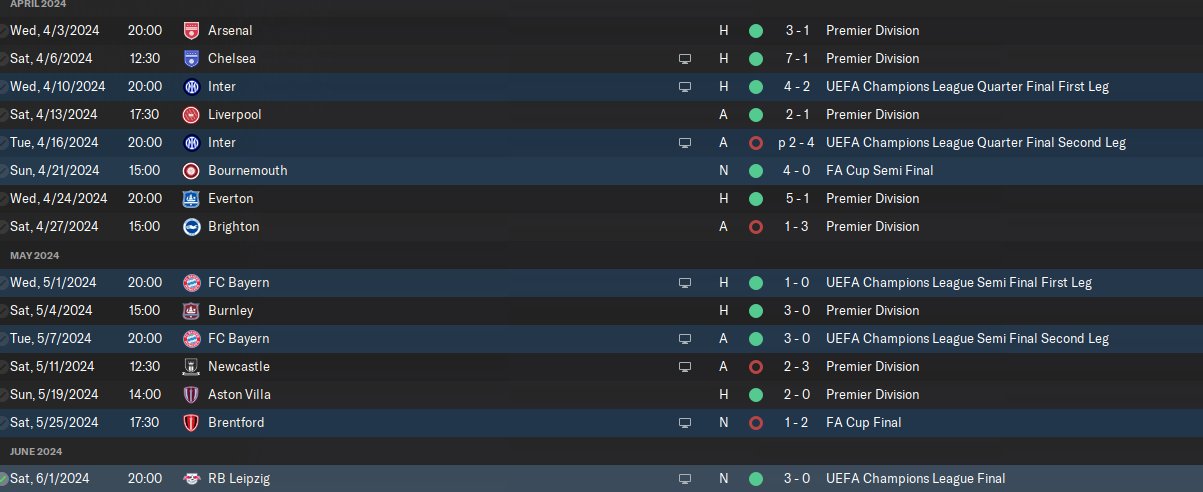Screen dimensions: 1203x492
Task: Click the TV broadcast icon on Chelsea row
Action: (x=685, y=59)
